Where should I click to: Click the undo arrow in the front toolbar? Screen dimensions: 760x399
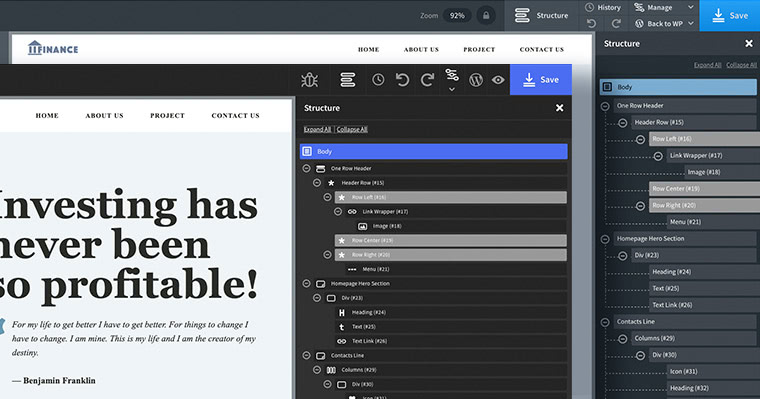(402, 80)
